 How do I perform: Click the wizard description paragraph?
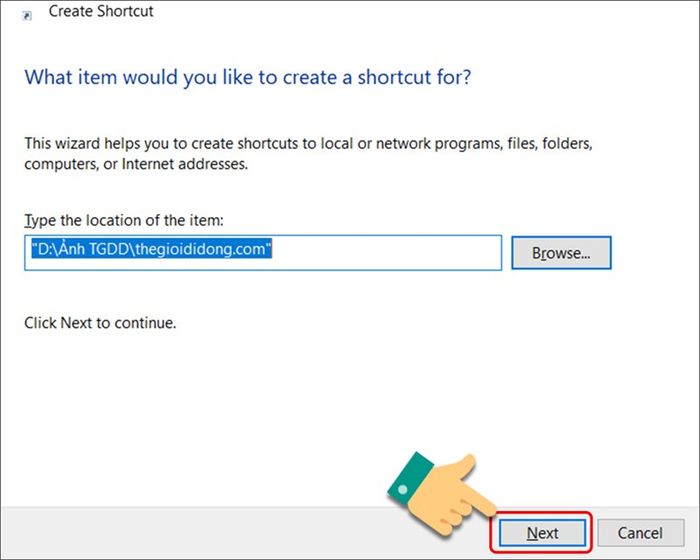click(x=308, y=154)
